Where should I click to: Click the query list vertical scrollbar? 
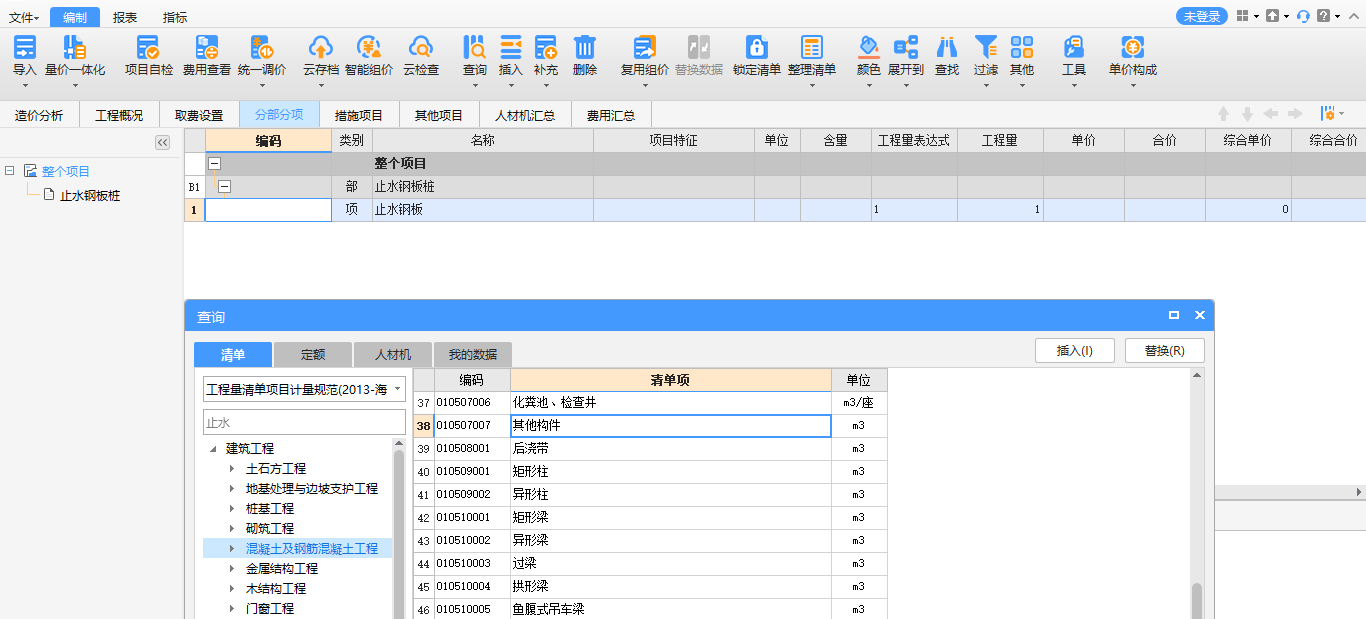[1197, 601]
